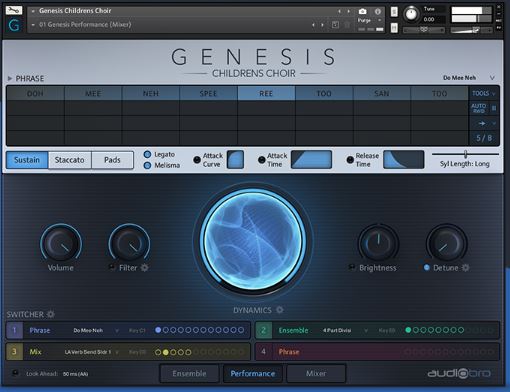Select the Pads articulation

[112, 160]
